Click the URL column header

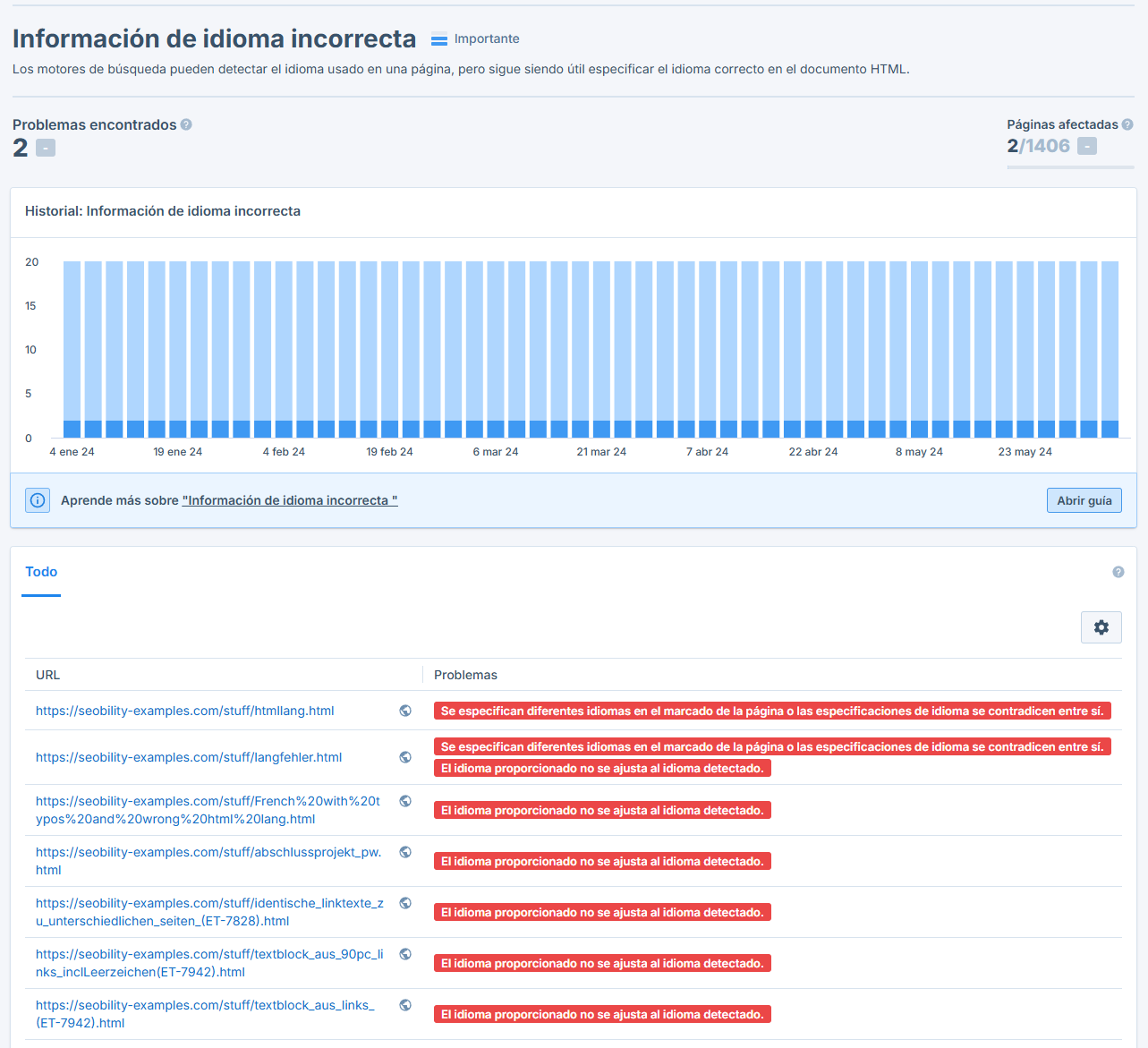(47, 675)
